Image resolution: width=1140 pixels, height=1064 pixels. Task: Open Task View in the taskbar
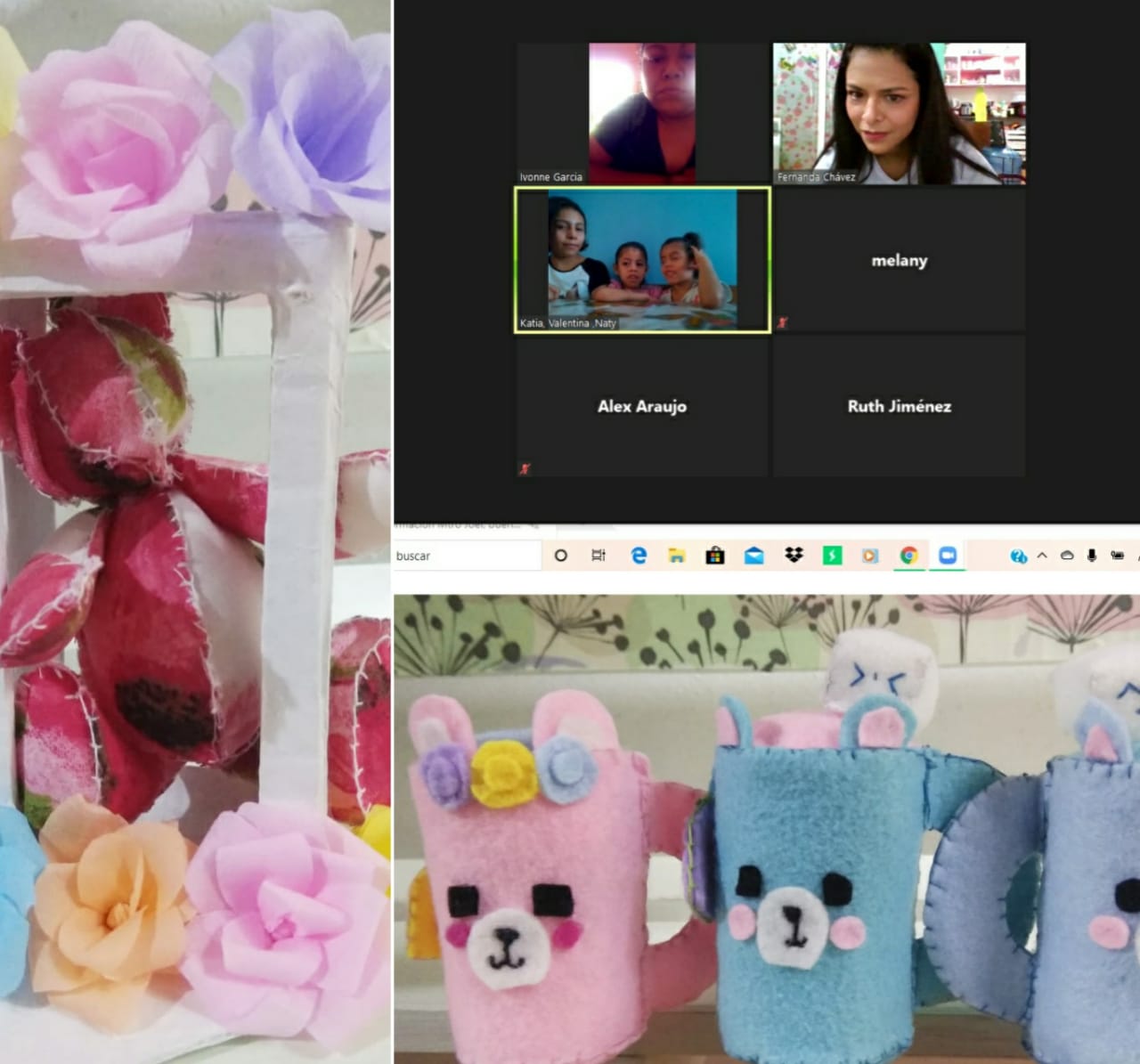pyautogui.click(x=598, y=556)
